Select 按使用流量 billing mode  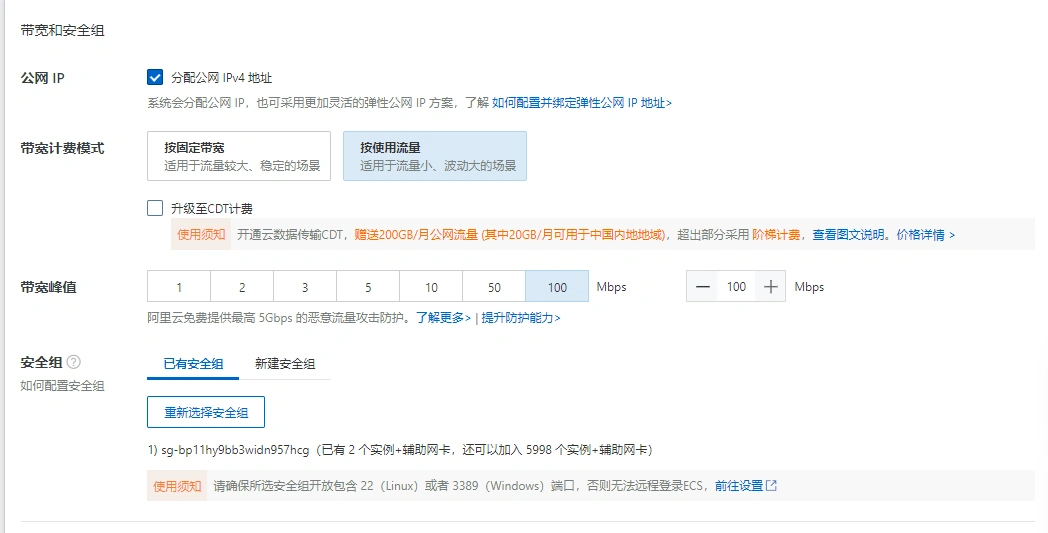coord(434,156)
